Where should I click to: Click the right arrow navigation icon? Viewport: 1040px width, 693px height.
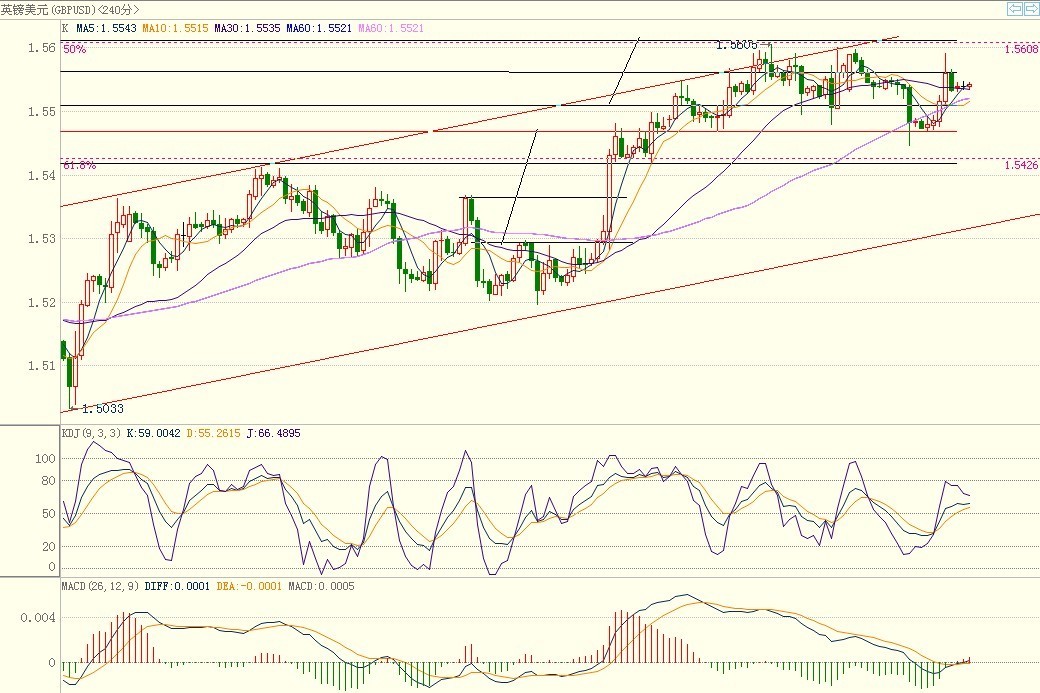pos(1031,9)
